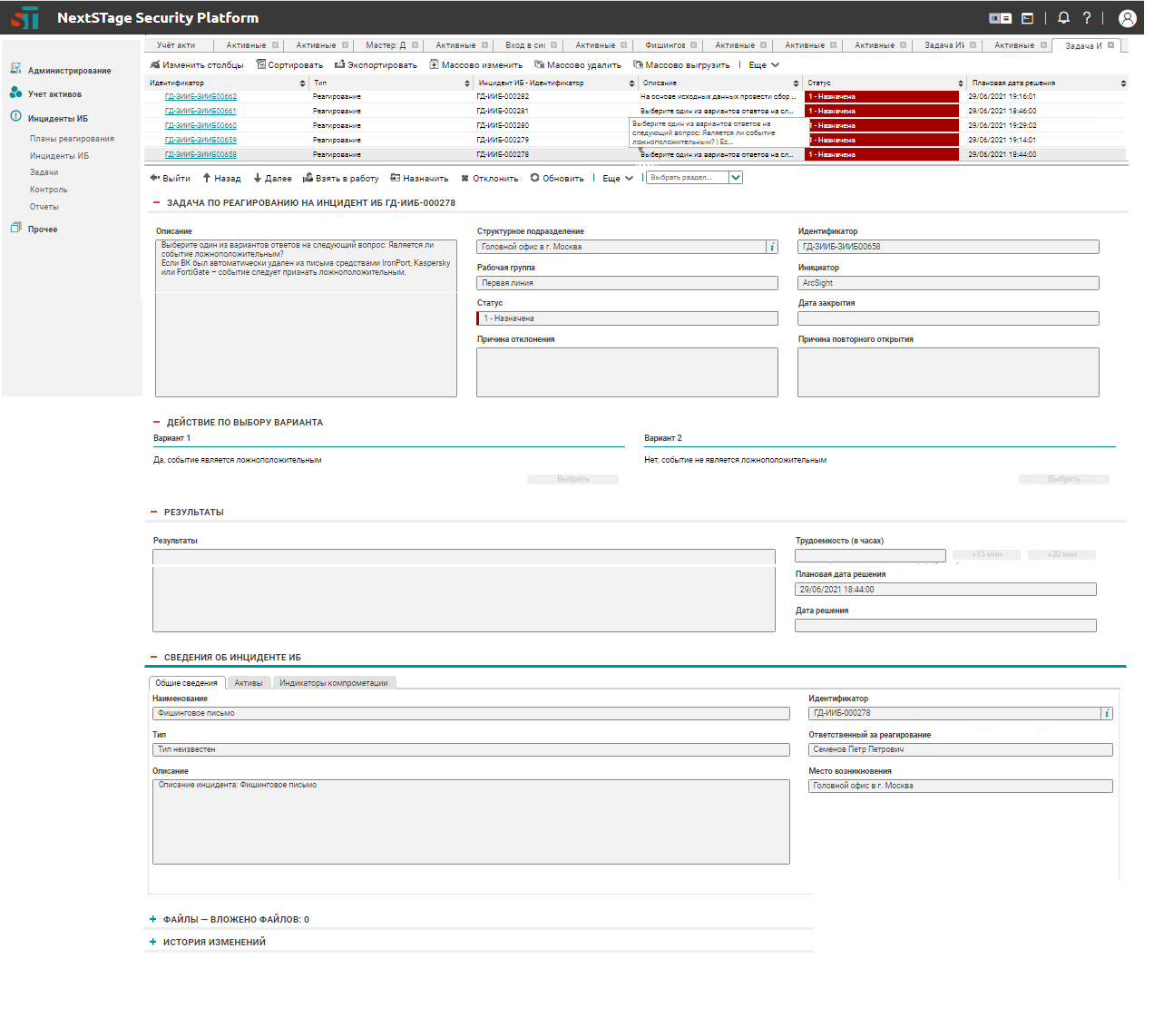Image resolution: width=1154 pixels, height=1036 pixels.
Task: Open Учет активов in the sidebar
Action: (54, 94)
